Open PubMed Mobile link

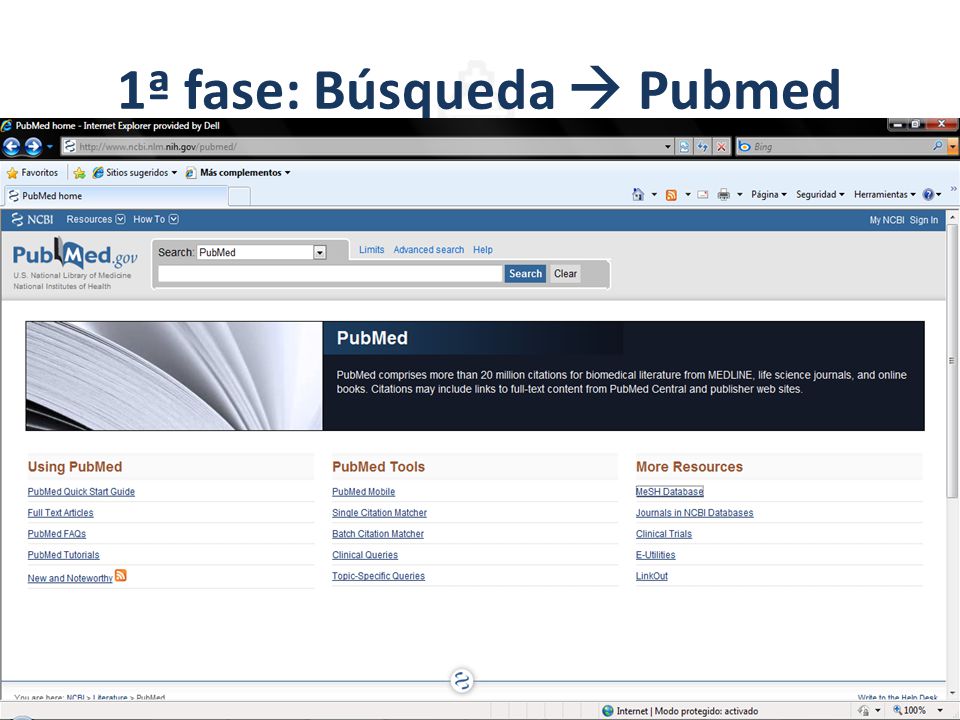click(x=364, y=492)
